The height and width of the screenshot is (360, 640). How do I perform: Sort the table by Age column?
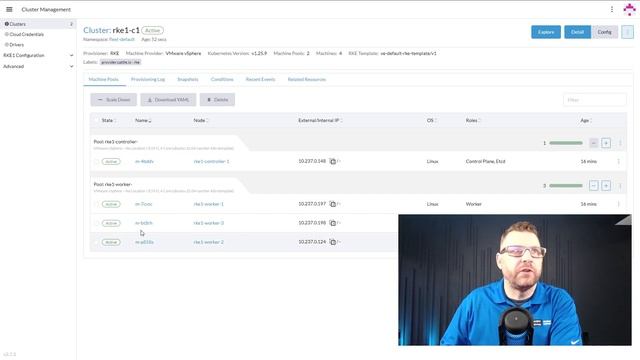tap(586, 120)
